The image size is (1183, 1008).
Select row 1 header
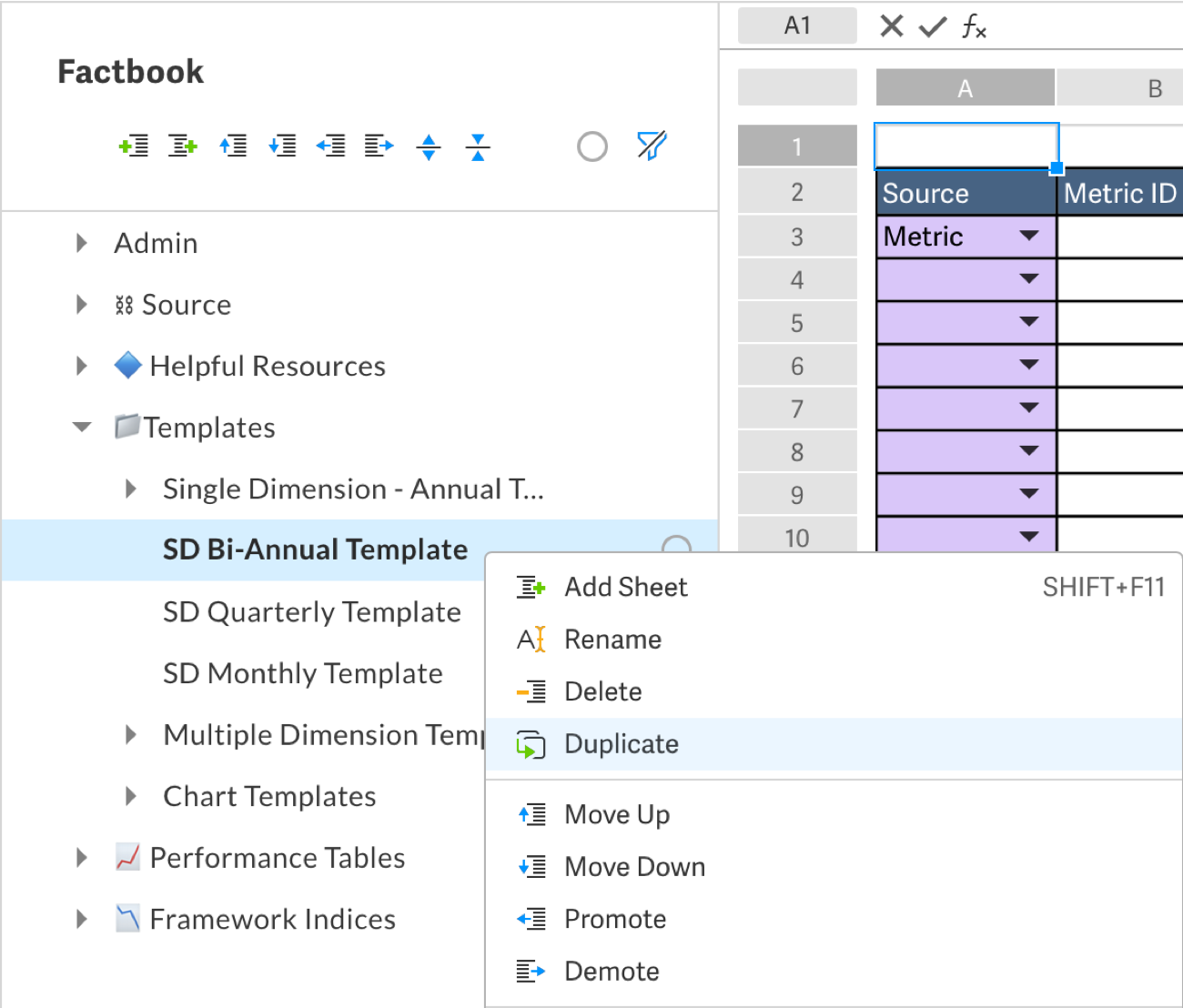[797, 146]
